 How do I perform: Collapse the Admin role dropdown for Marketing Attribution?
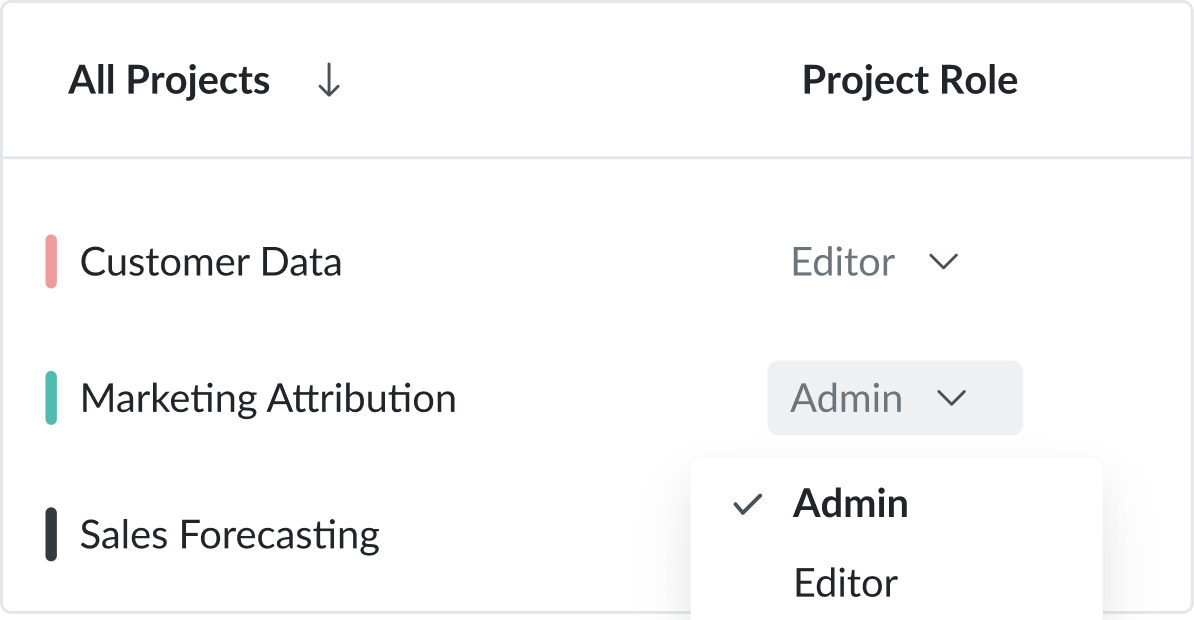[894, 398]
